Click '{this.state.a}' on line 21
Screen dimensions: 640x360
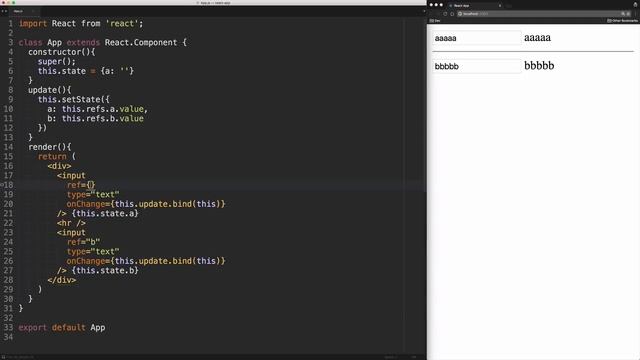(105, 213)
